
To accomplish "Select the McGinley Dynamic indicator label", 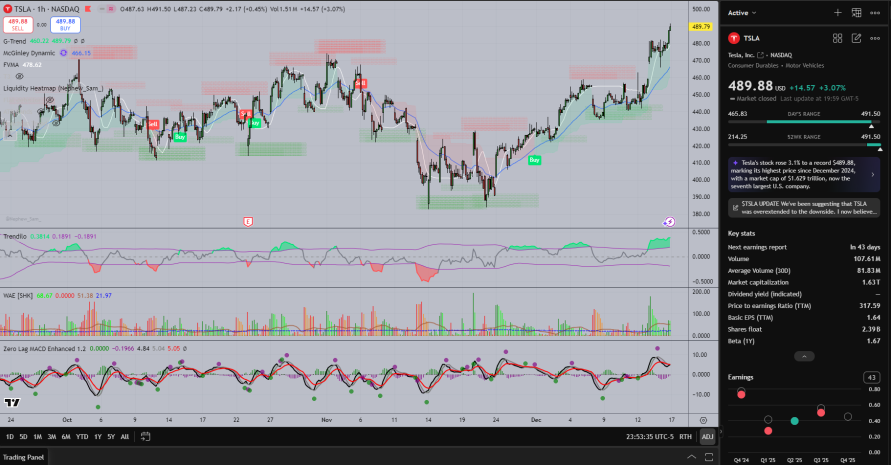I will (29, 53).
